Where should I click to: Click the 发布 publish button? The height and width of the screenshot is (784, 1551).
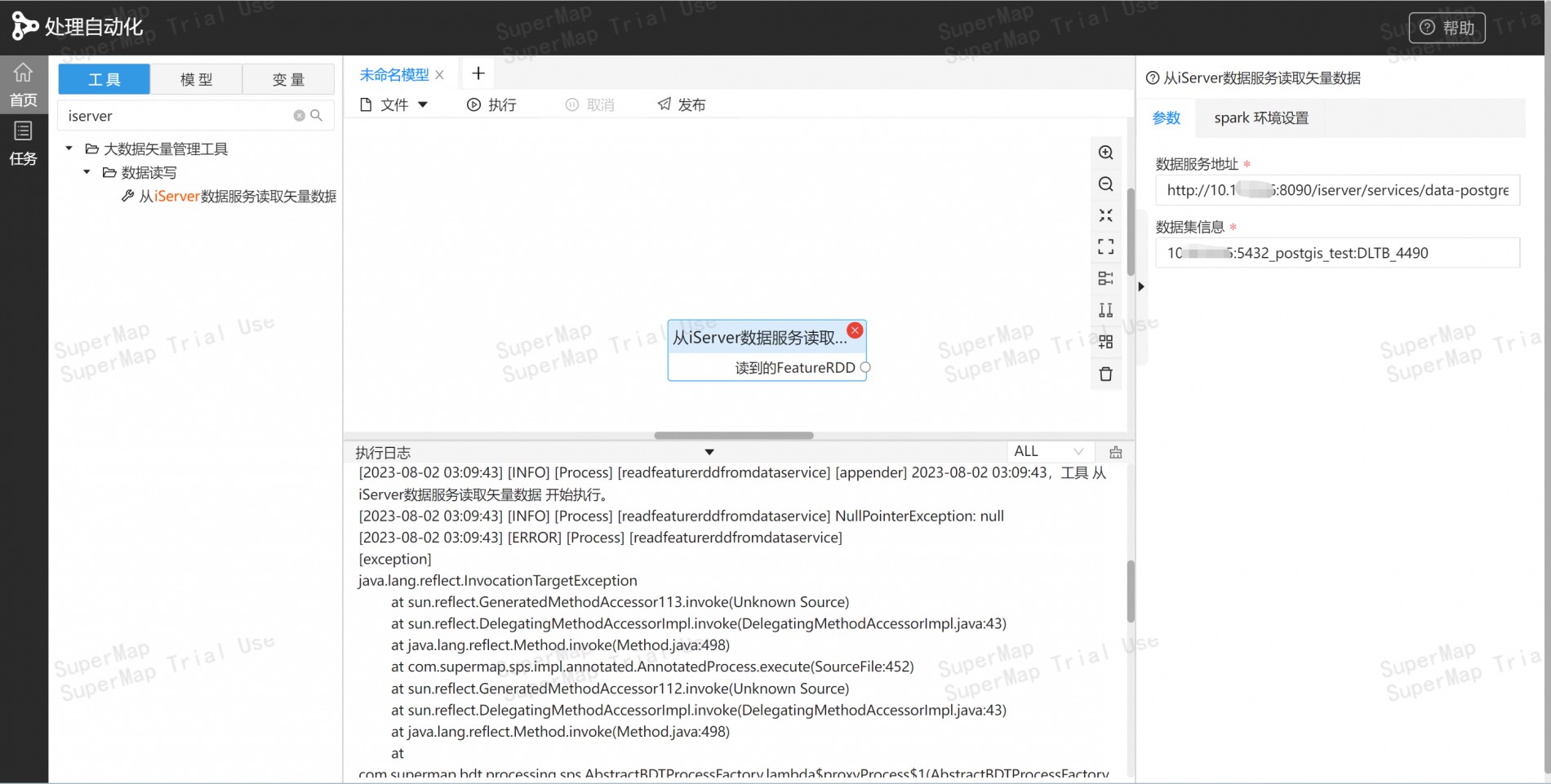coord(682,104)
